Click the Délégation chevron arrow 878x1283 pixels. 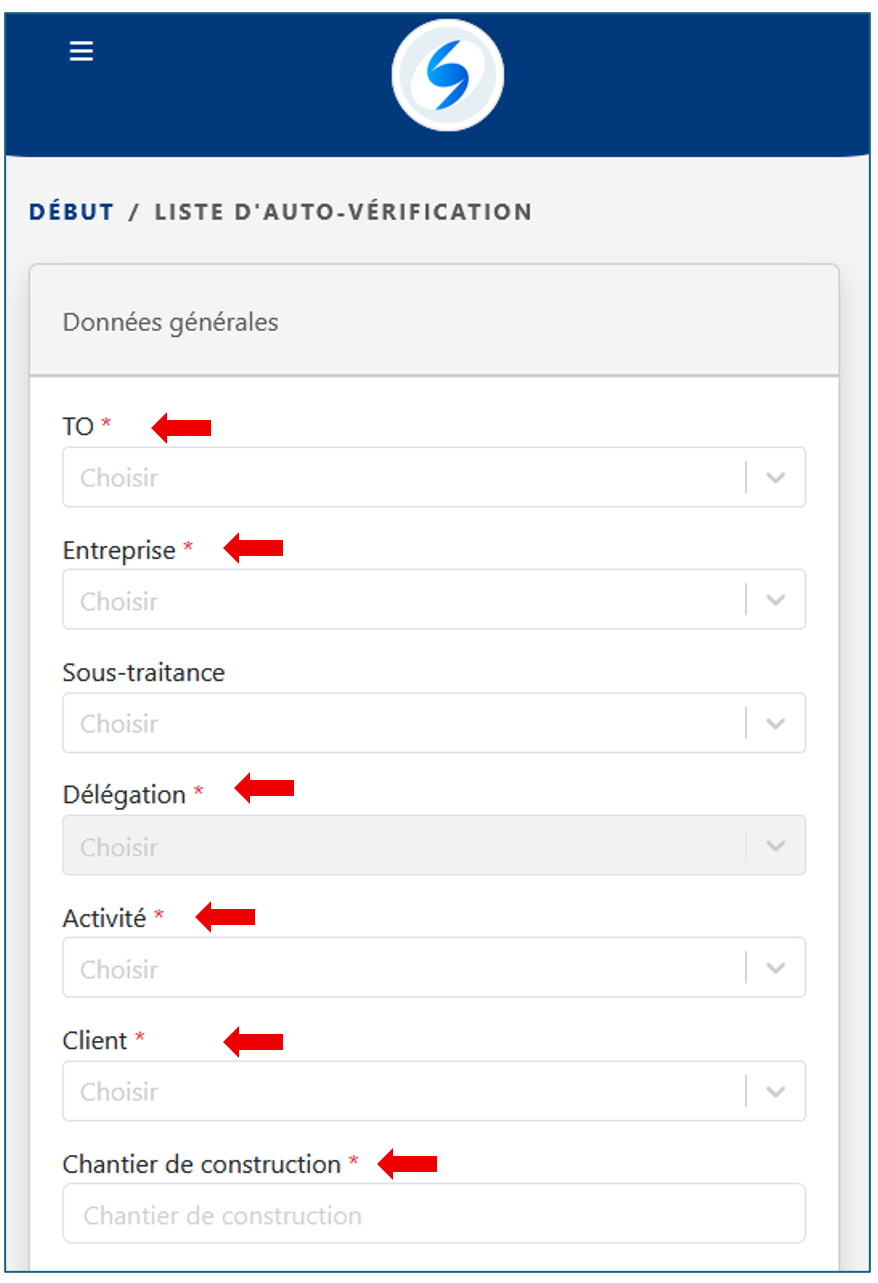pos(776,847)
